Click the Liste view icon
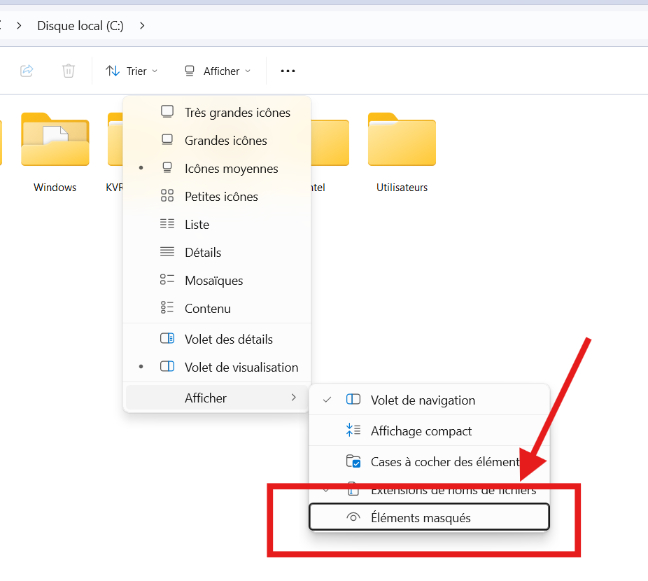The height and width of the screenshot is (581, 648). click(167, 224)
